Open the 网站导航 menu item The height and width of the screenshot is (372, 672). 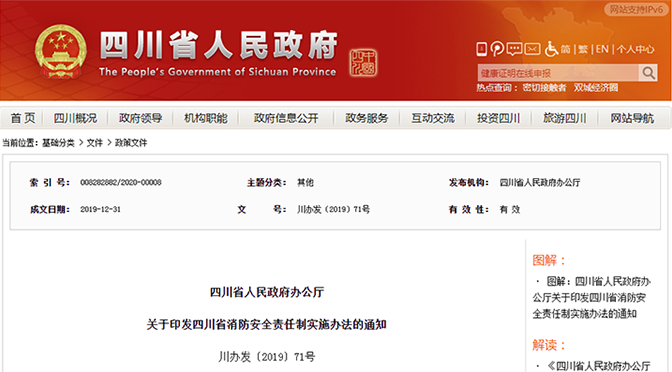tap(632, 118)
